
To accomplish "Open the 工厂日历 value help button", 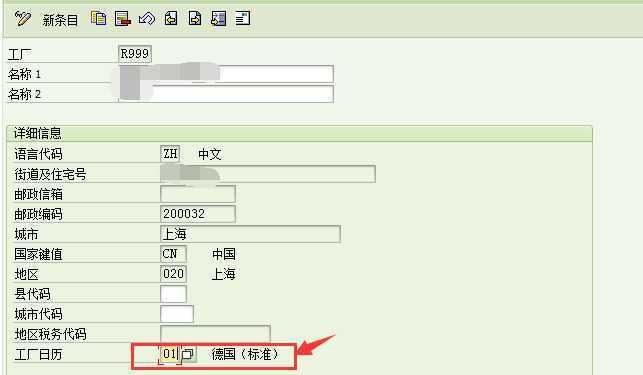I will [x=188, y=354].
